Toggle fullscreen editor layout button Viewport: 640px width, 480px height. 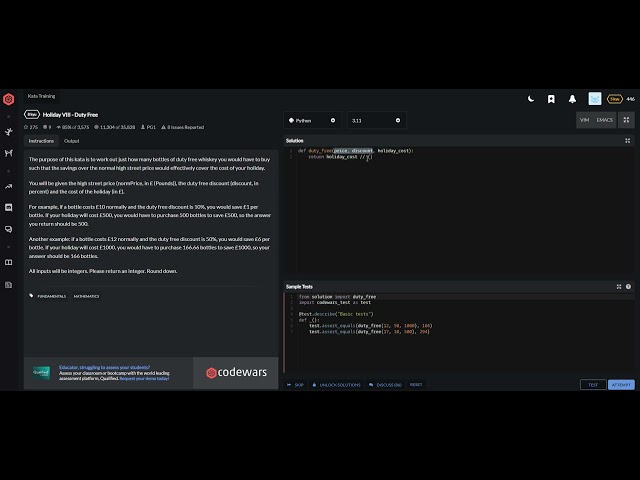626,120
